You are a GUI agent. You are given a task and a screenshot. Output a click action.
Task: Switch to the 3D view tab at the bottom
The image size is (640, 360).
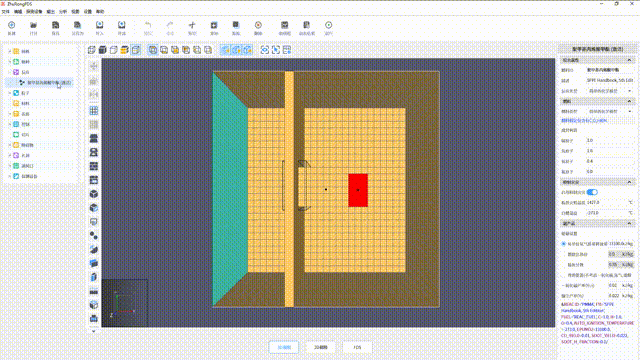point(320,347)
